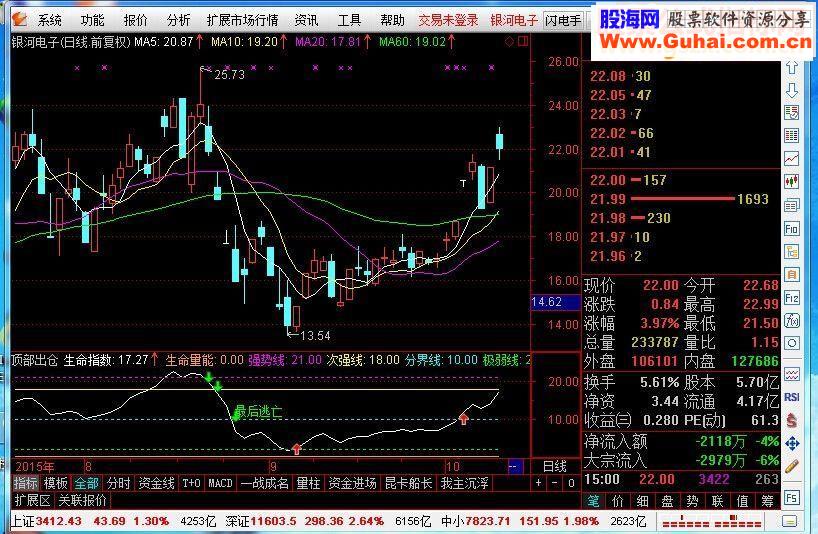The height and width of the screenshot is (534, 818).
Task: Click the circle sidebar icon
Action: coord(791,343)
